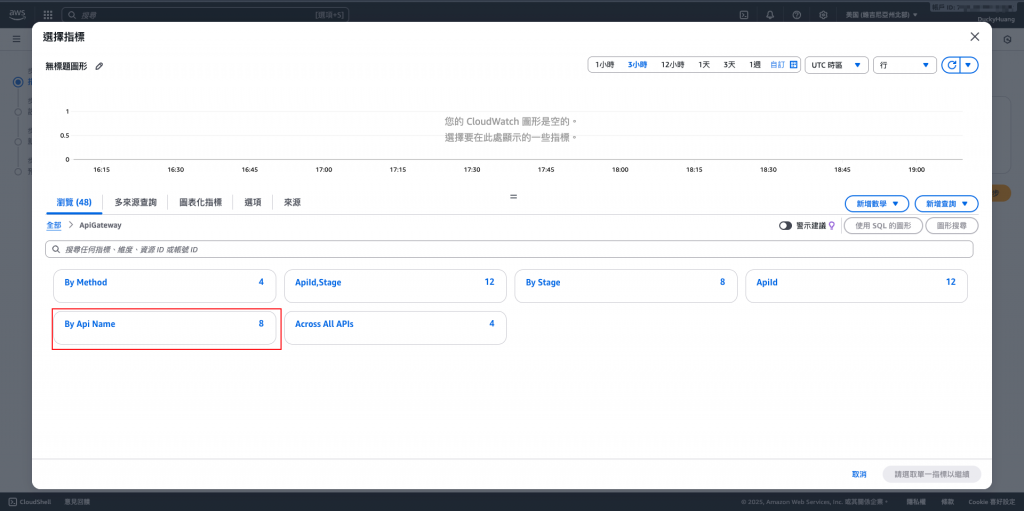Viewport: 1024px width, 511px height.
Task: Open UTC 時區 dropdown
Action: pos(837,65)
